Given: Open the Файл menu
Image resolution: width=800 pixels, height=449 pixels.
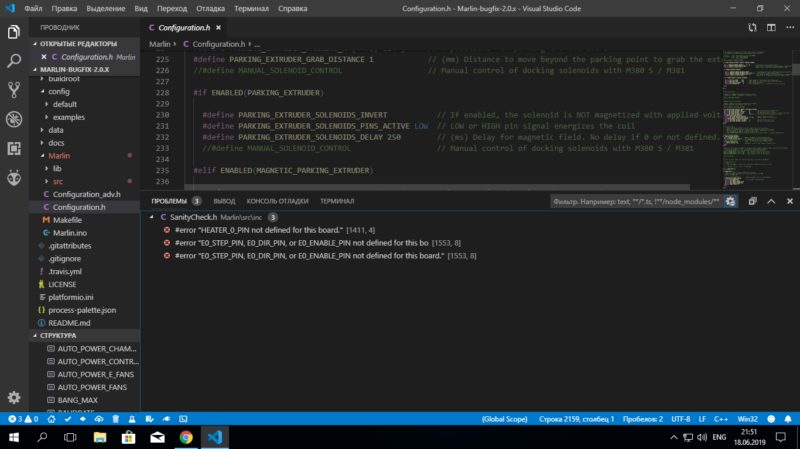Looking at the screenshot, I should pyautogui.click(x=33, y=9).
